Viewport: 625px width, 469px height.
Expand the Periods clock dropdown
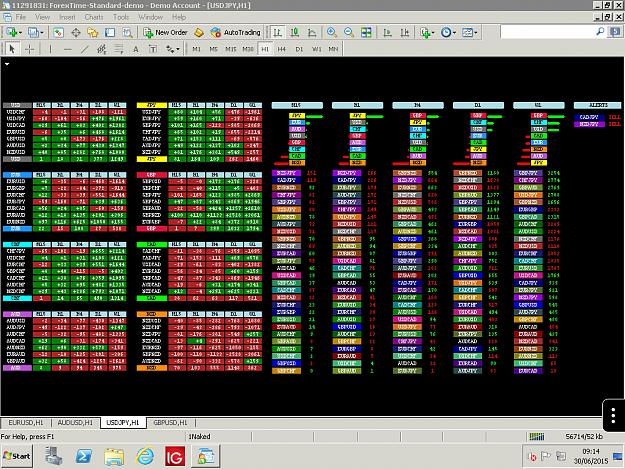pyautogui.click(x=454, y=33)
